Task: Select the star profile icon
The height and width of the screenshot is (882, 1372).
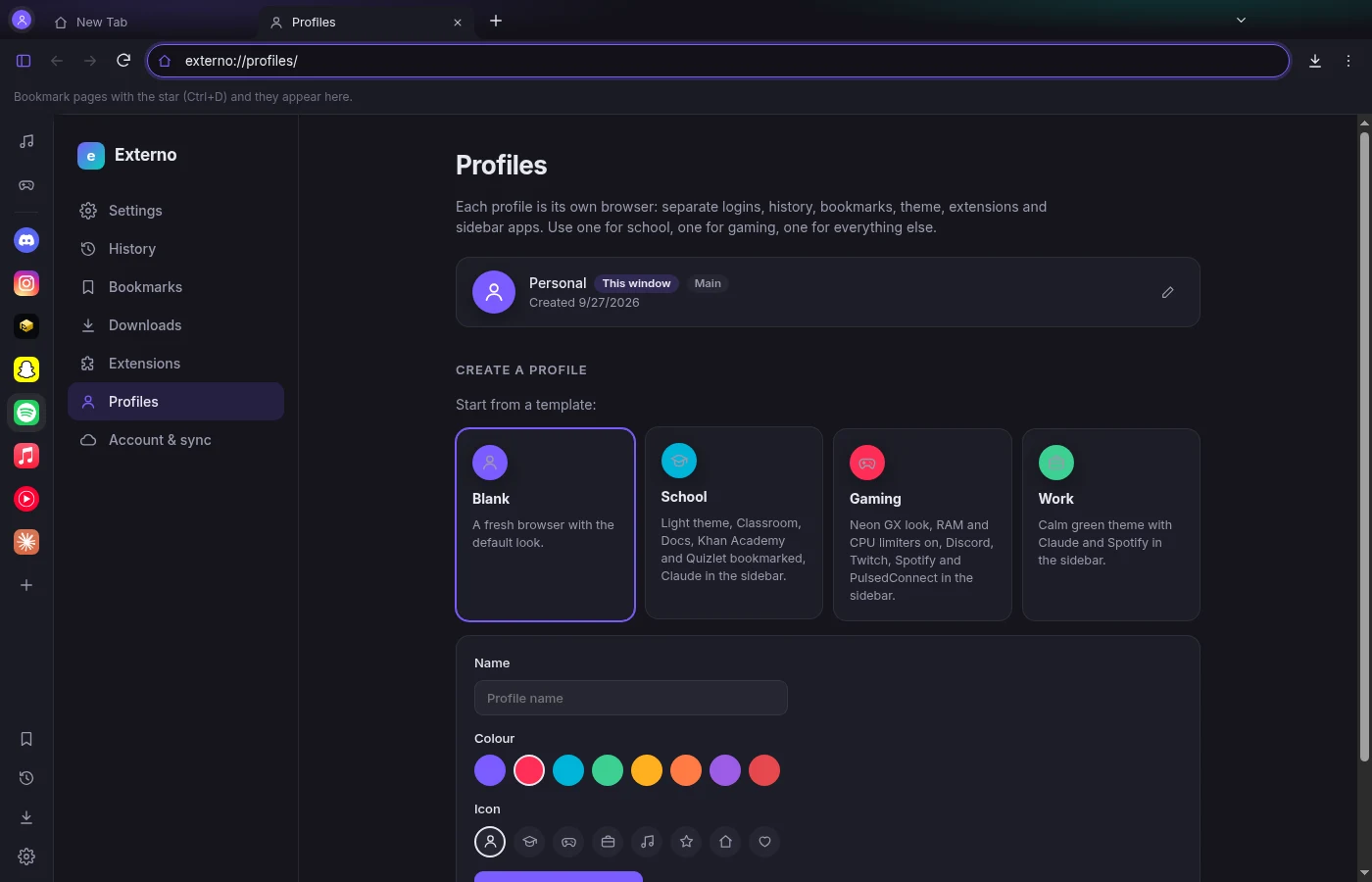Action: (686, 842)
